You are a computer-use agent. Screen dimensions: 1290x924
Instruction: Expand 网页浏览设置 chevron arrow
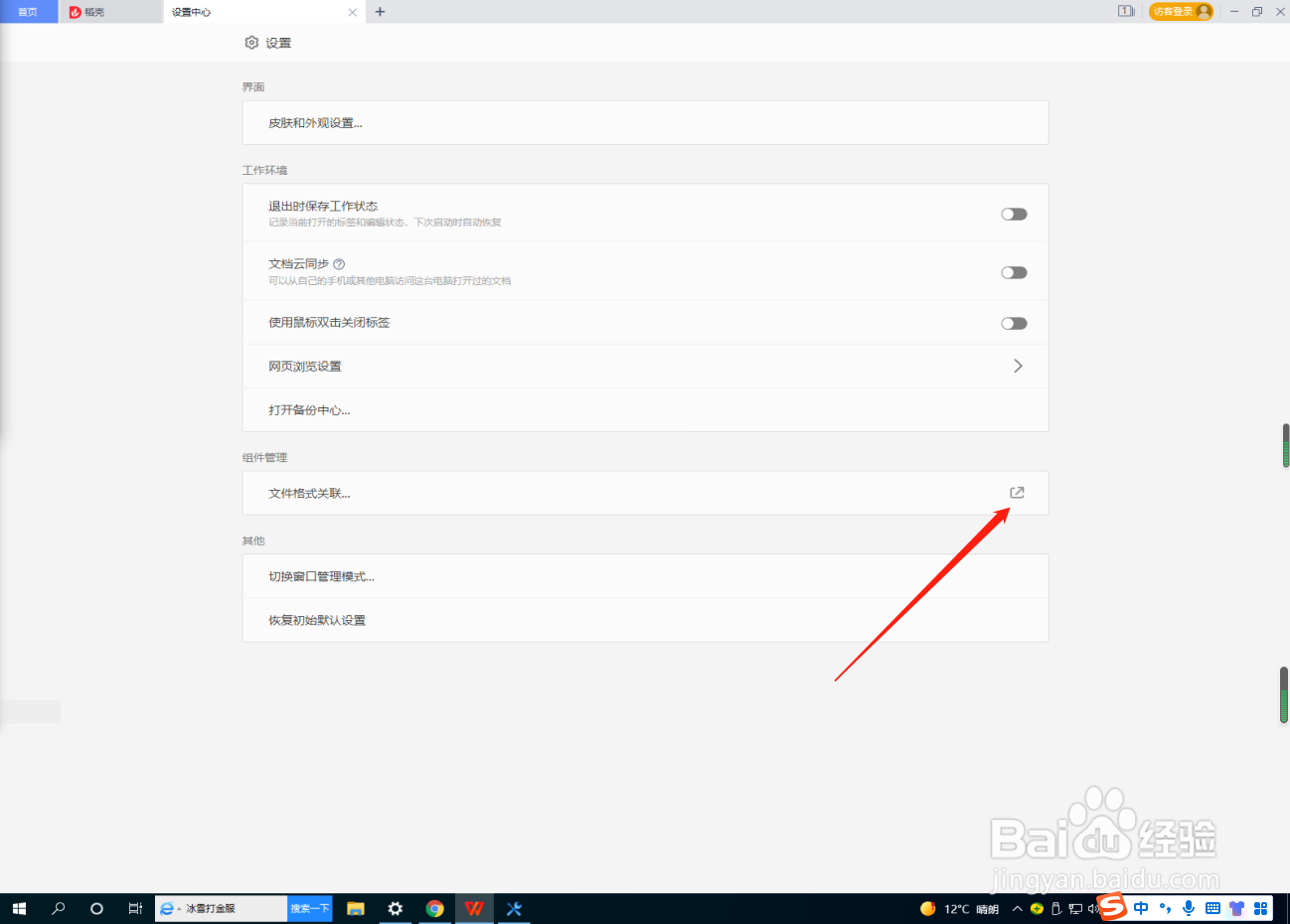(1018, 366)
